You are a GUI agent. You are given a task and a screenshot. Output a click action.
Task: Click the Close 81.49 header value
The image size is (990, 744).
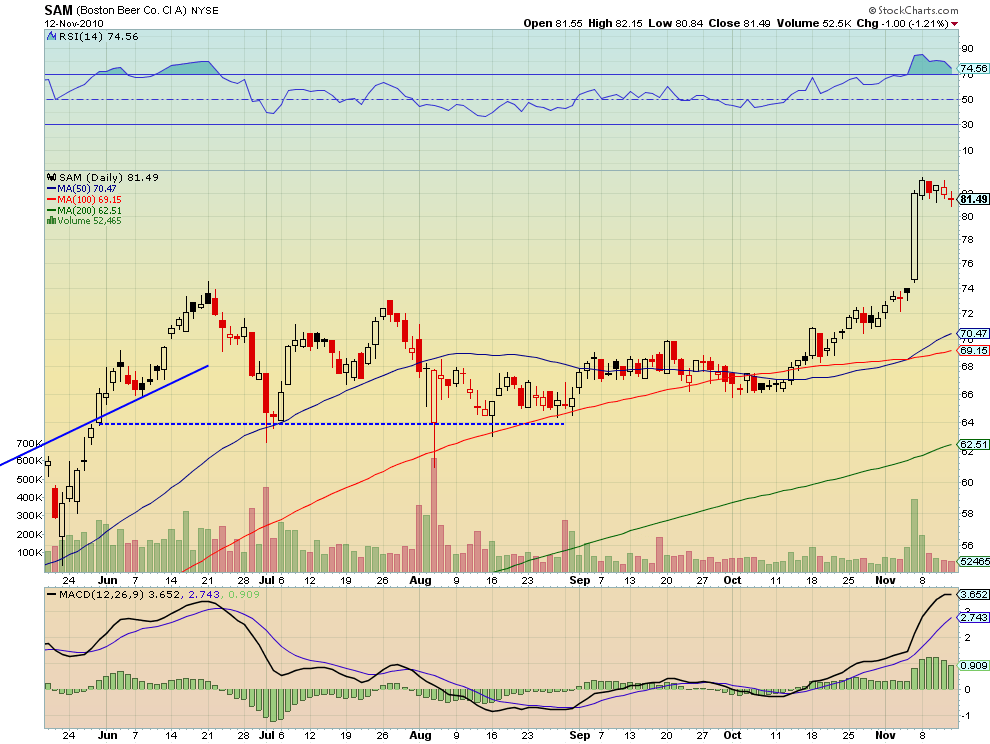[739, 23]
